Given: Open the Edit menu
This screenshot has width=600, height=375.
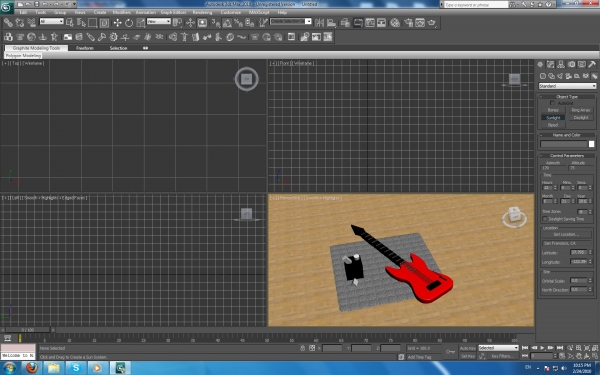Looking at the screenshot, I should coord(23,12).
